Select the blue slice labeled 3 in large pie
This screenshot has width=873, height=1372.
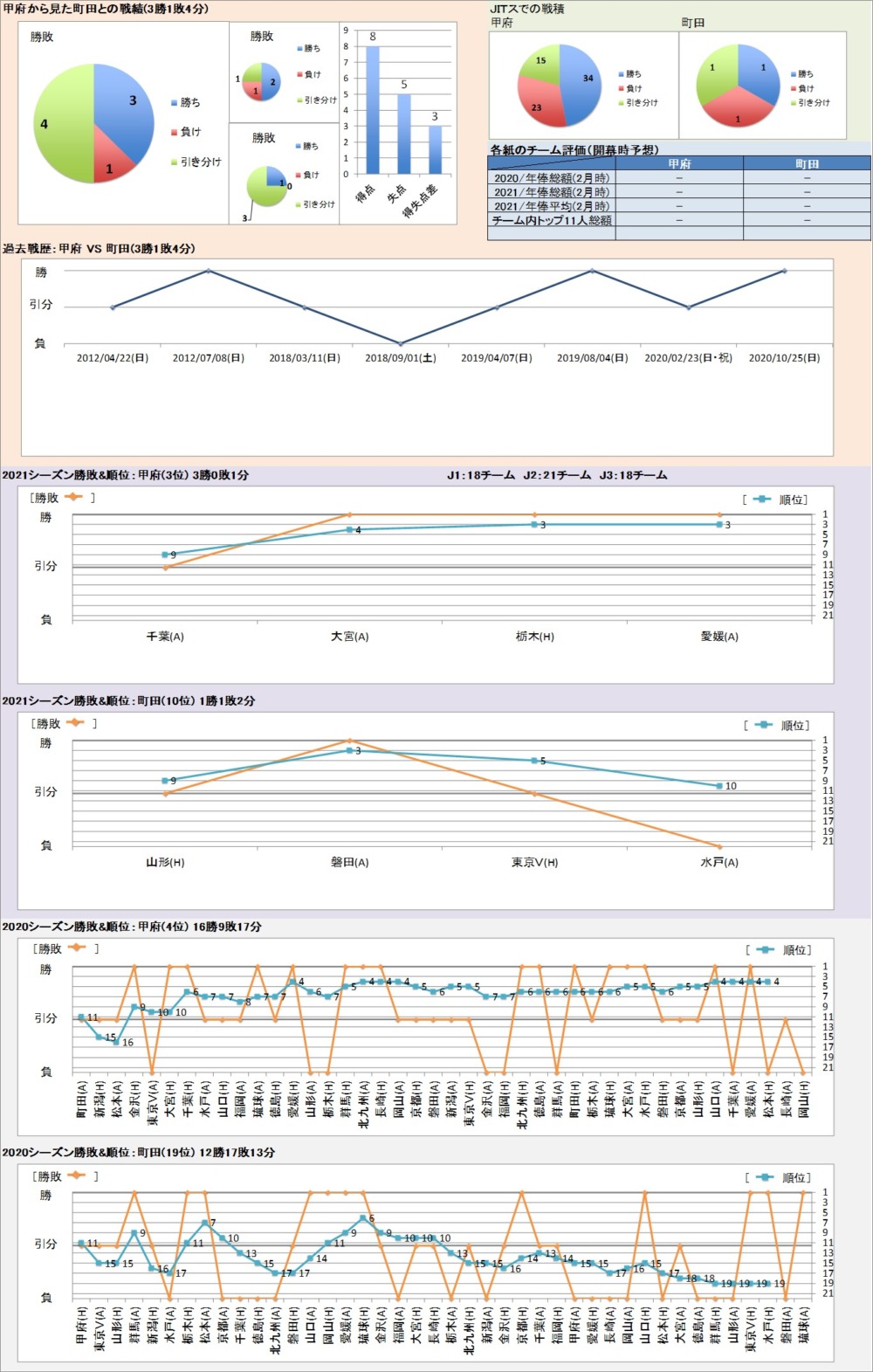(125, 109)
